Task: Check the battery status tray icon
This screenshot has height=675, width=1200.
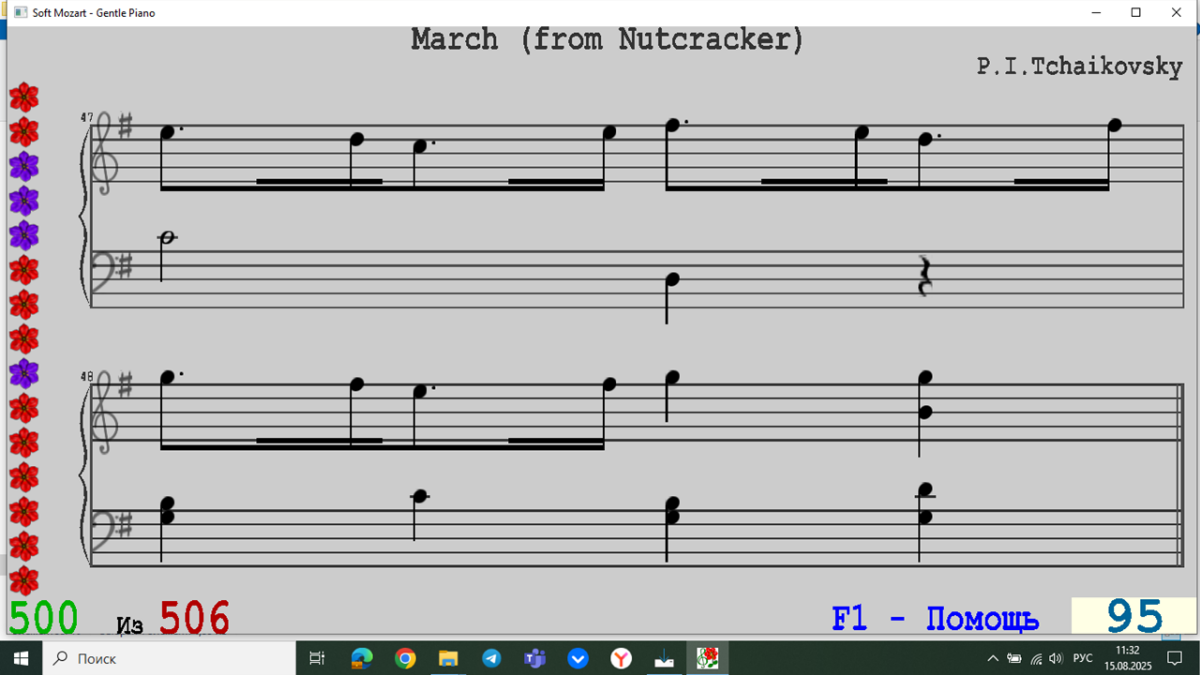Action: pos(1014,658)
